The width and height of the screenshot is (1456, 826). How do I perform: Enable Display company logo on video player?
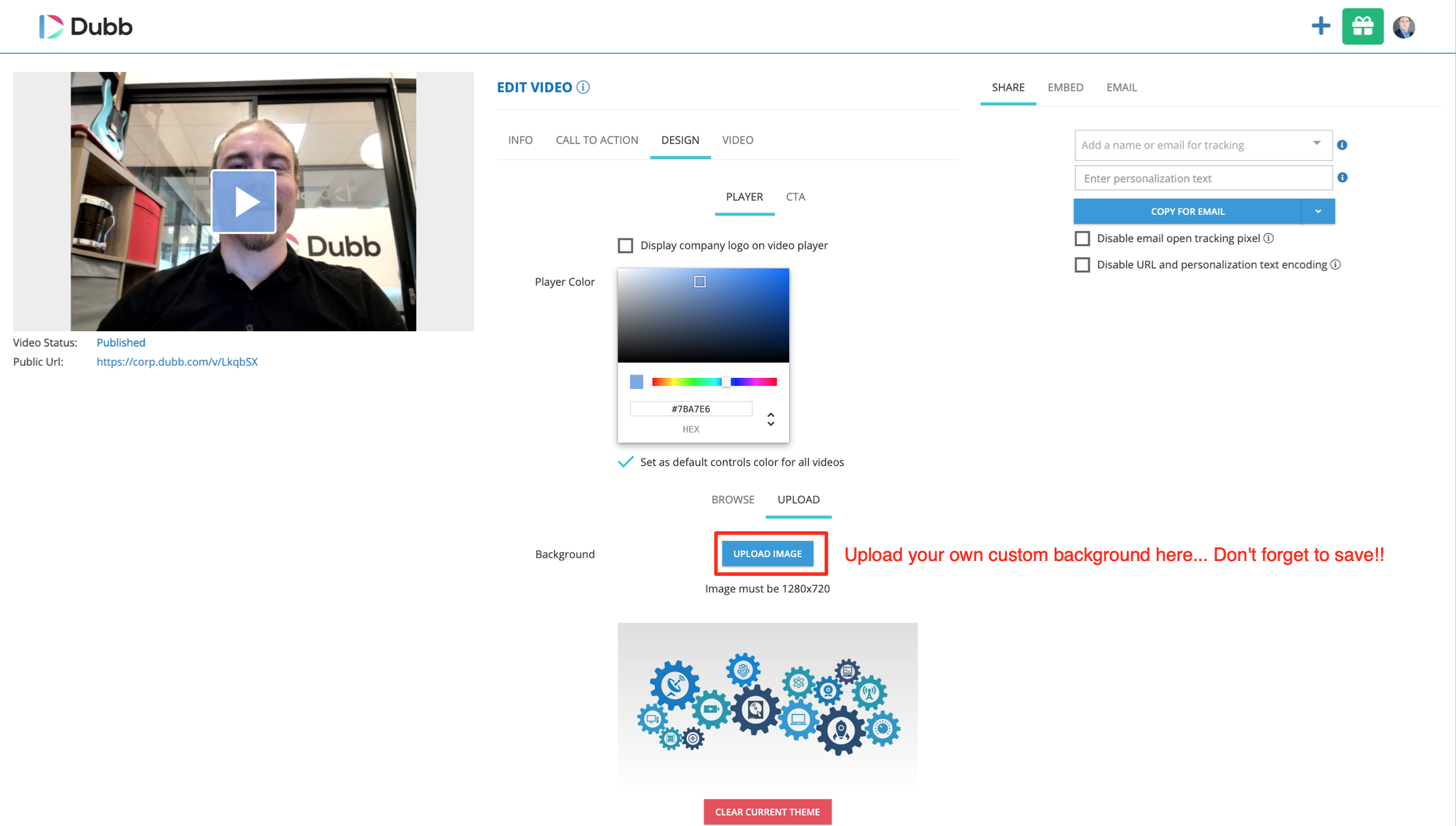(x=625, y=245)
